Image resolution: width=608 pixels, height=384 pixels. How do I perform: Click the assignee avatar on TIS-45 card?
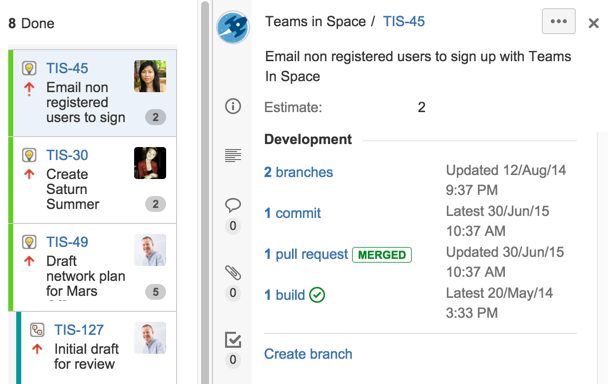click(150, 76)
